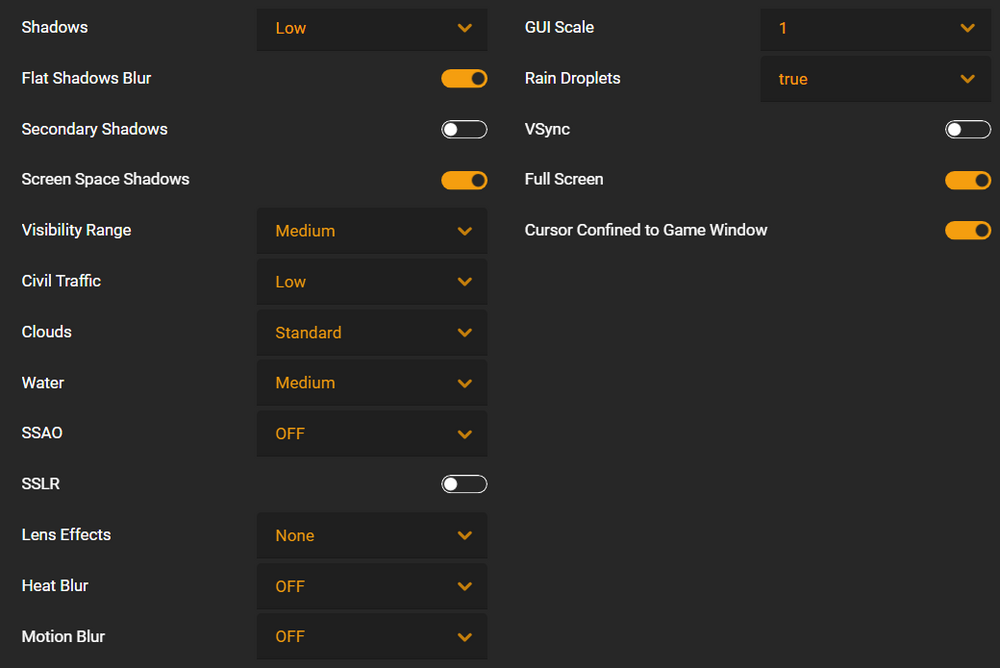Click the Motion Blur chevron arrow
Image resolution: width=1000 pixels, height=668 pixels.
point(465,637)
